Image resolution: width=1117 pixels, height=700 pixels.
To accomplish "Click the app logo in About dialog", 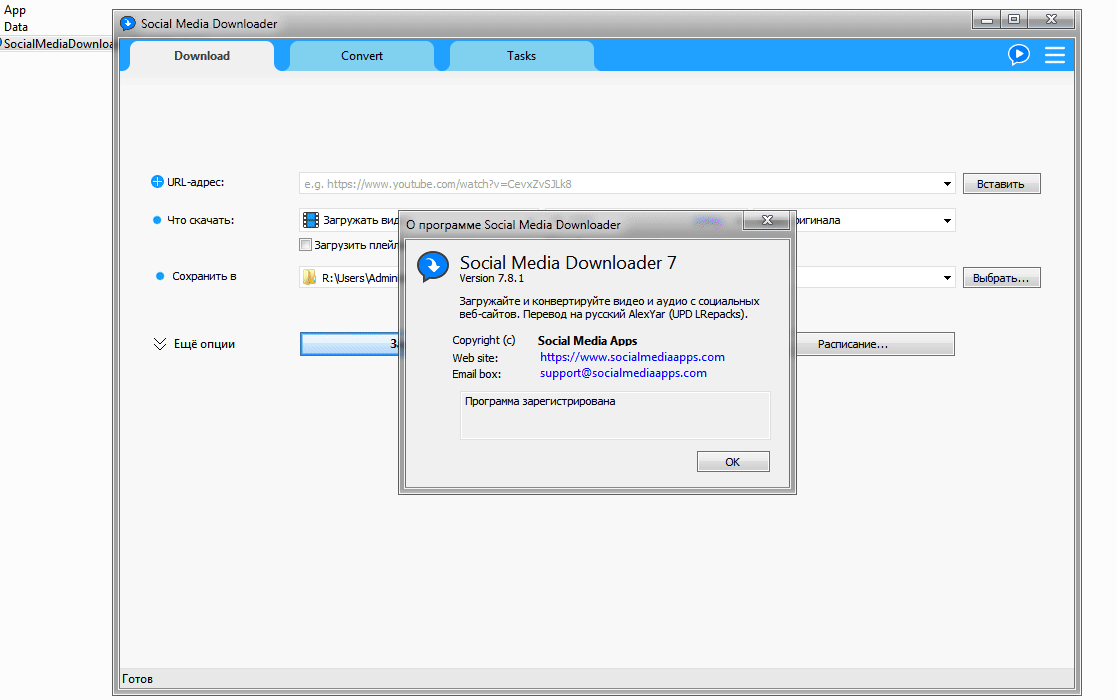I will (432, 266).
